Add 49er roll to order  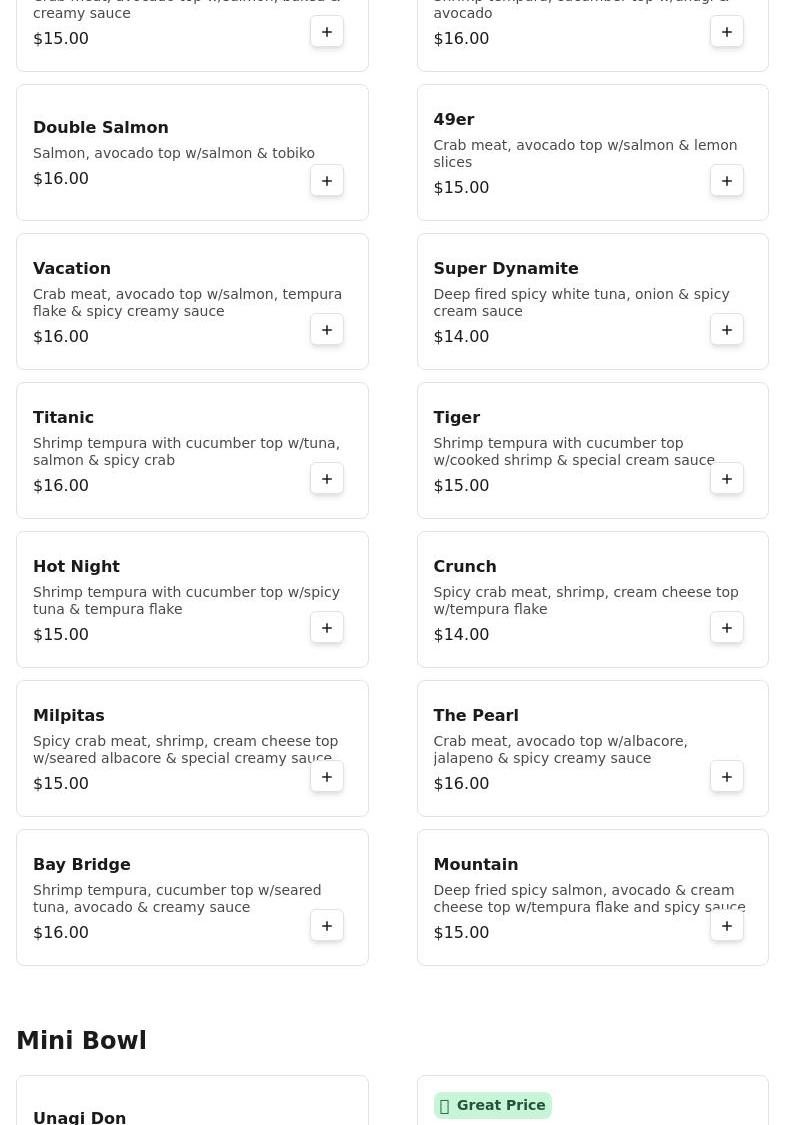727,181
